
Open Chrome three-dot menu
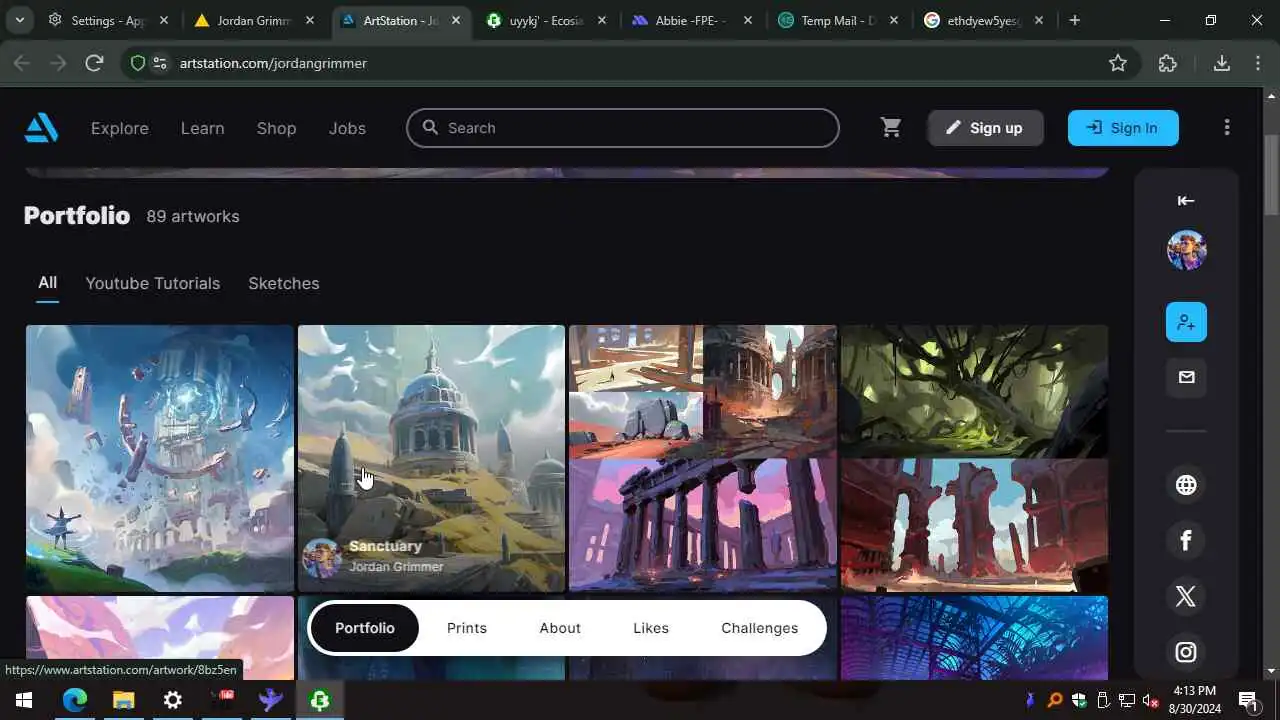[x=1259, y=63]
